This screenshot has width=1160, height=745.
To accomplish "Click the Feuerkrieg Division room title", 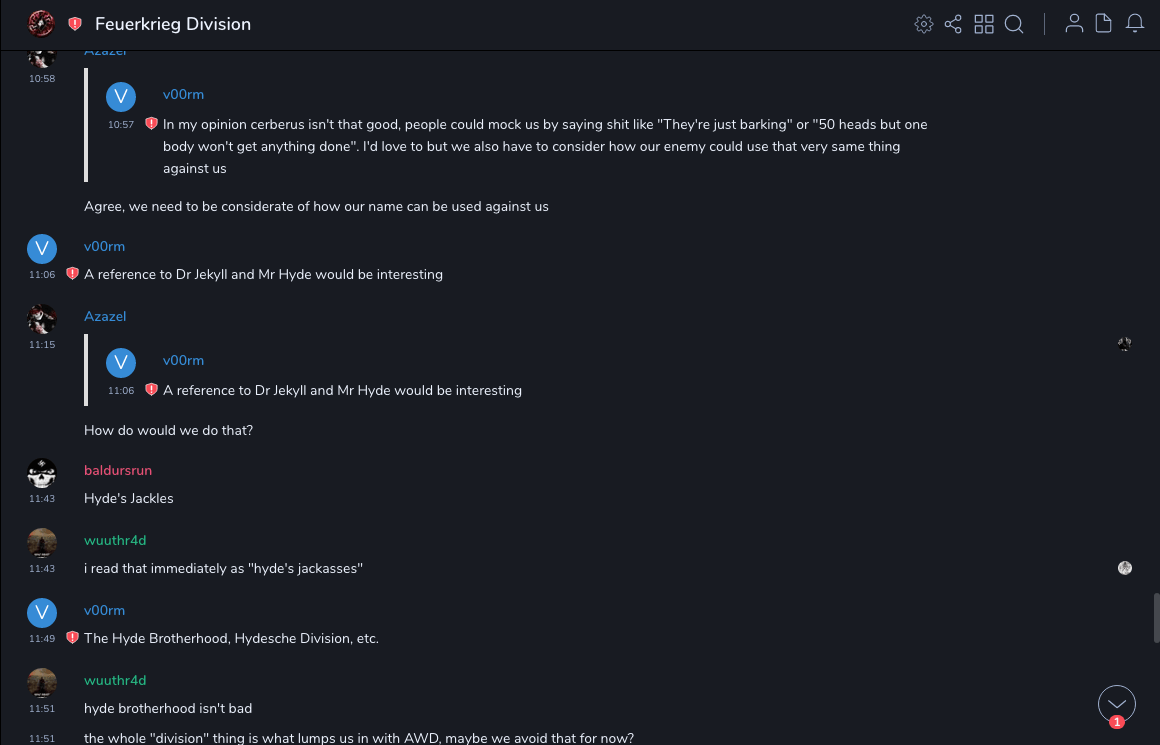I will tap(173, 24).
